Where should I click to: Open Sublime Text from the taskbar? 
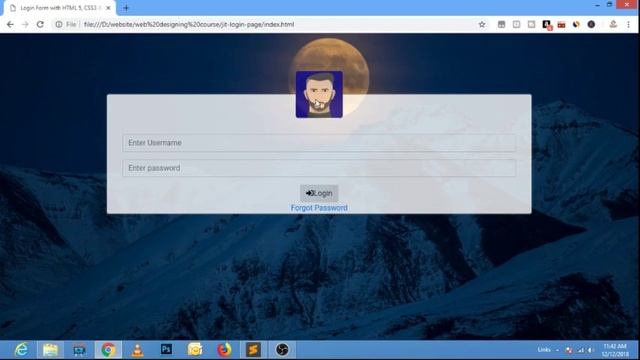click(x=253, y=350)
